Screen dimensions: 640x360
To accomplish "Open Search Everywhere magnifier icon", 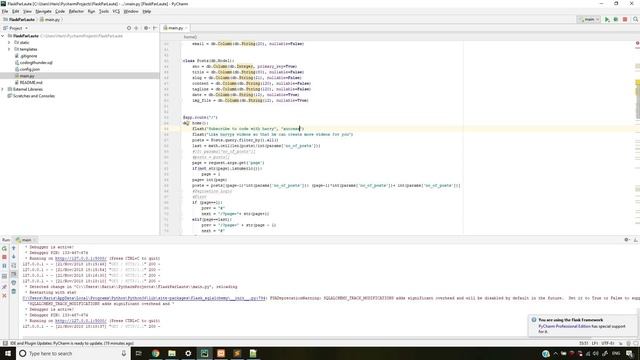I will coord(636,19).
